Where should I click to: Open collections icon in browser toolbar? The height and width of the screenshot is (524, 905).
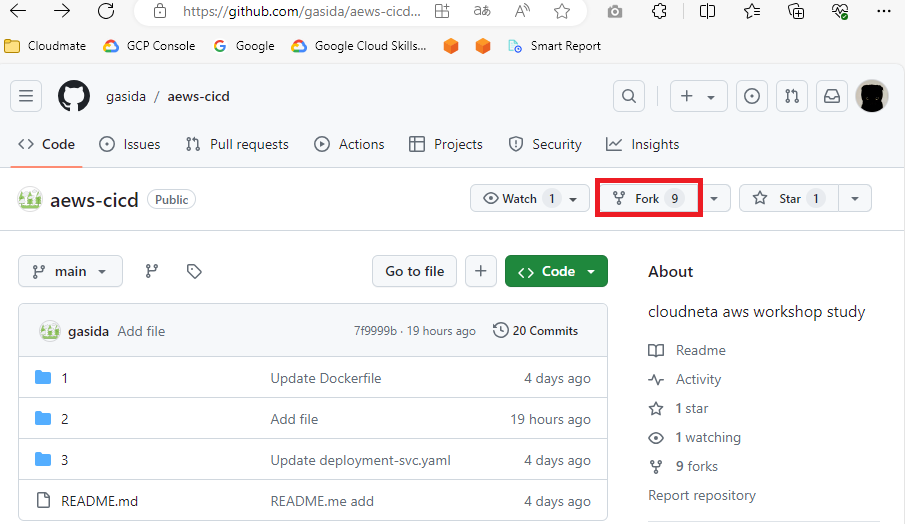pos(796,11)
